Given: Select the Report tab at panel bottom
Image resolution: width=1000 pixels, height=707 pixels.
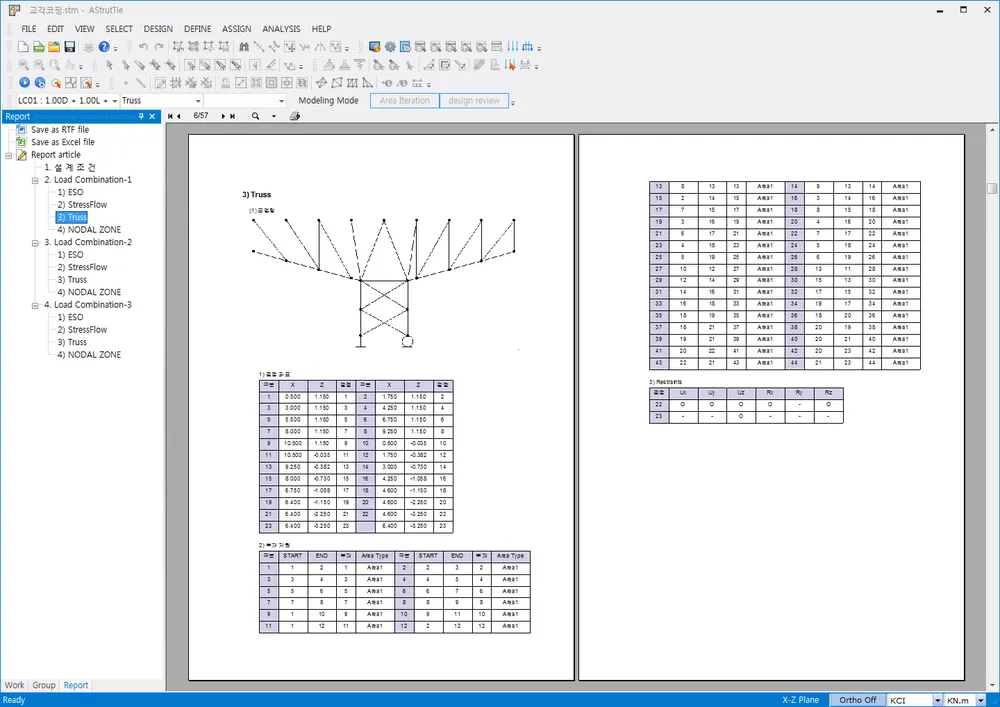Looking at the screenshot, I should [76, 685].
